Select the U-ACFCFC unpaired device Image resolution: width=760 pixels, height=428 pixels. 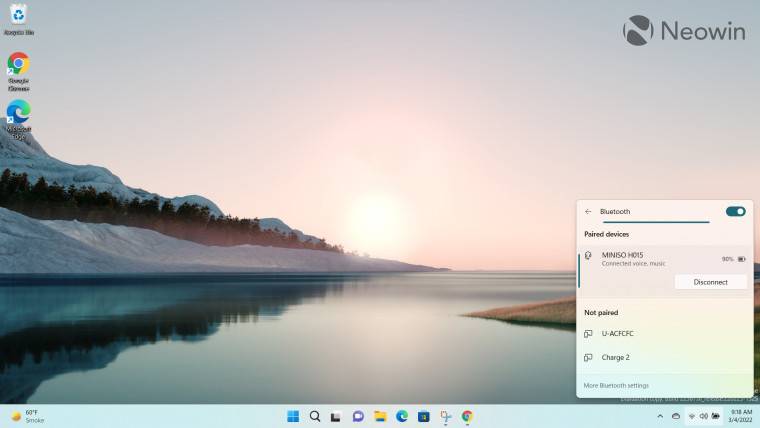point(617,333)
